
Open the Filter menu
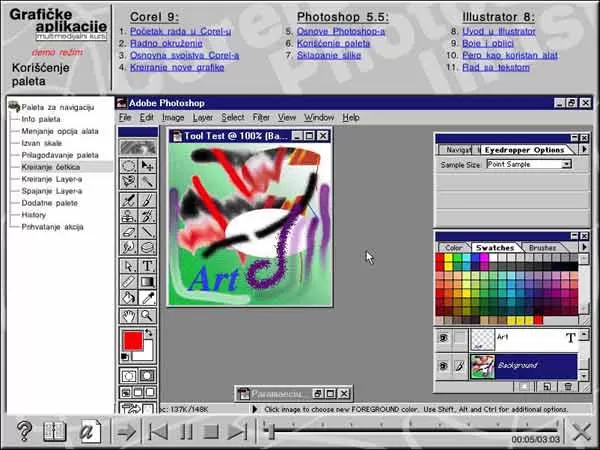point(261,117)
